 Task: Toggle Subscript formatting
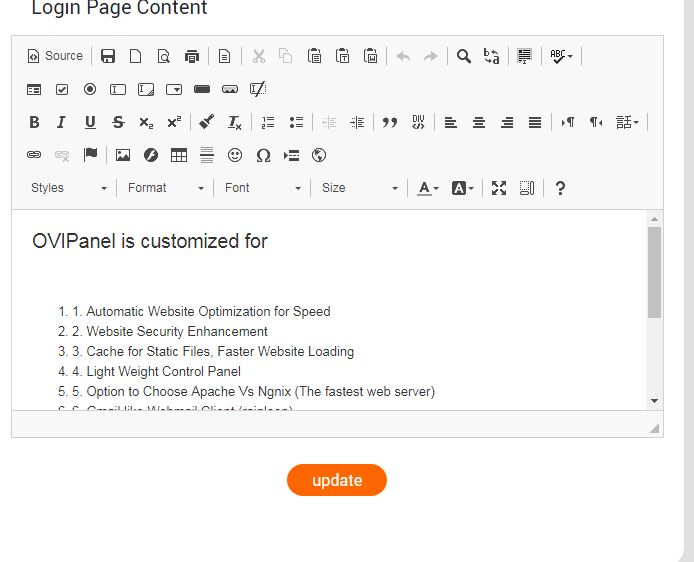146,122
